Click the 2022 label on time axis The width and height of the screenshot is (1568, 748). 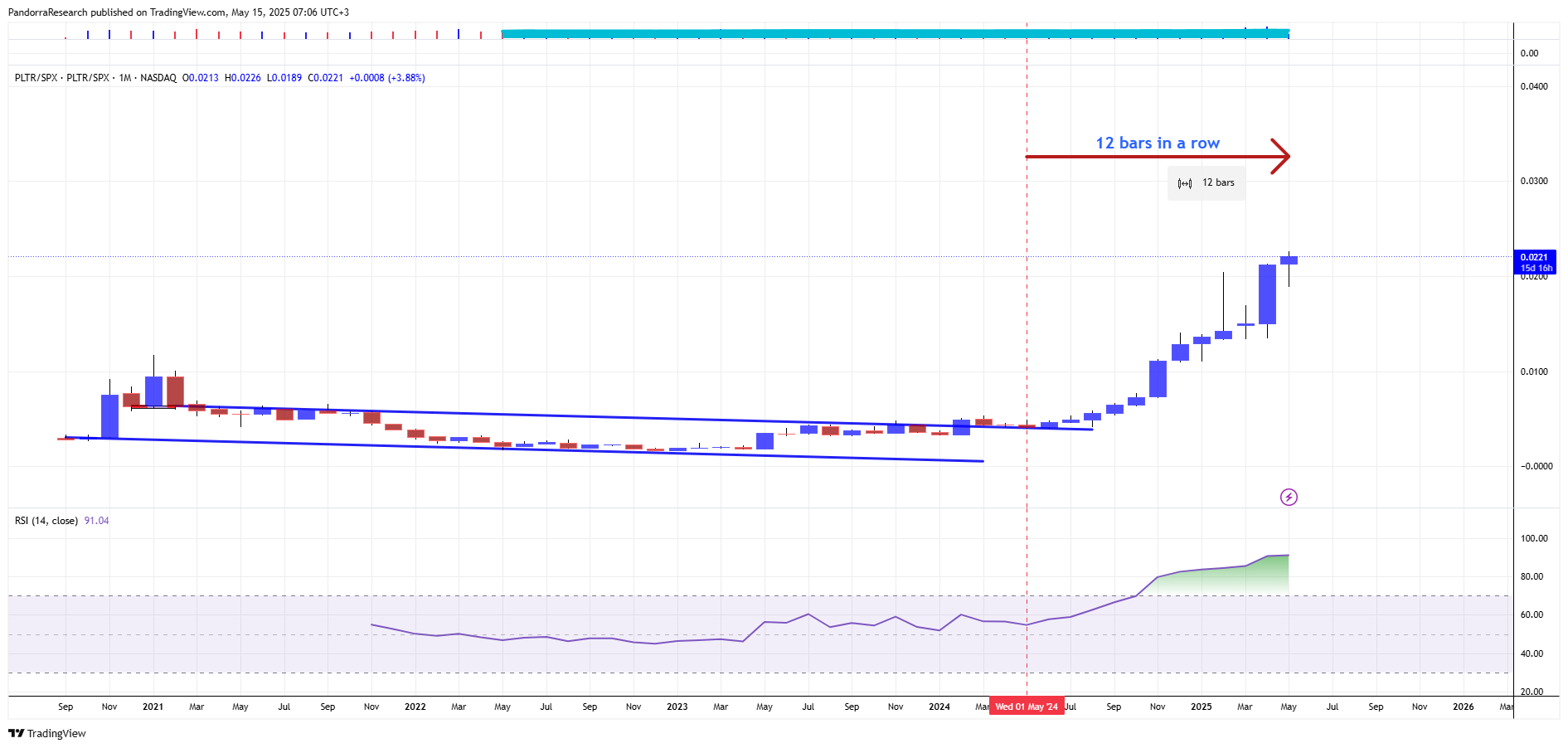click(415, 707)
